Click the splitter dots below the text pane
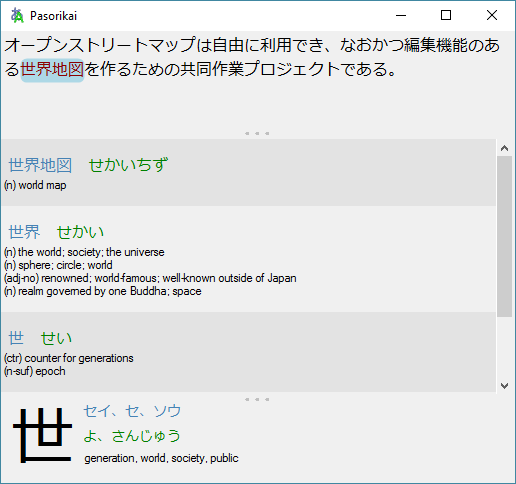This screenshot has height=484, width=516. pyautogui.click(x=257, y=133)
